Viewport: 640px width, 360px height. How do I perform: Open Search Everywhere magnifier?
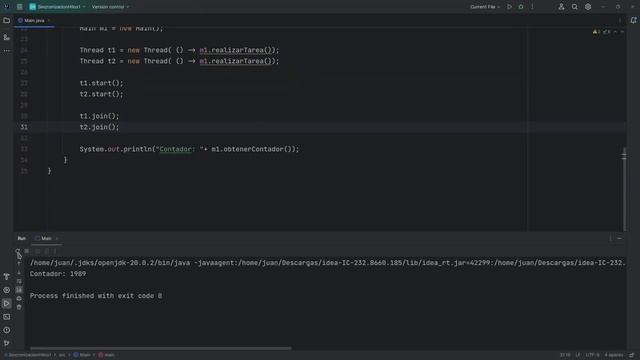pyautogui.click(x=574, y=7)
